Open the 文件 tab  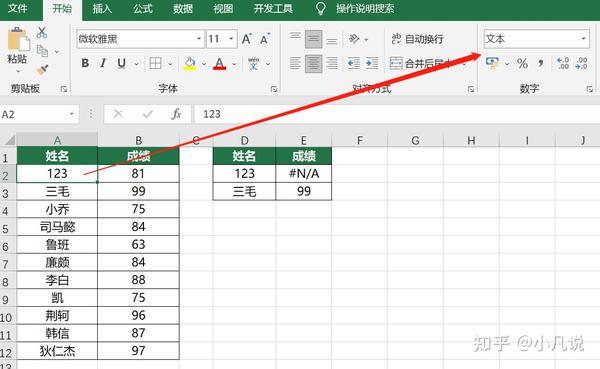point(17,8)
